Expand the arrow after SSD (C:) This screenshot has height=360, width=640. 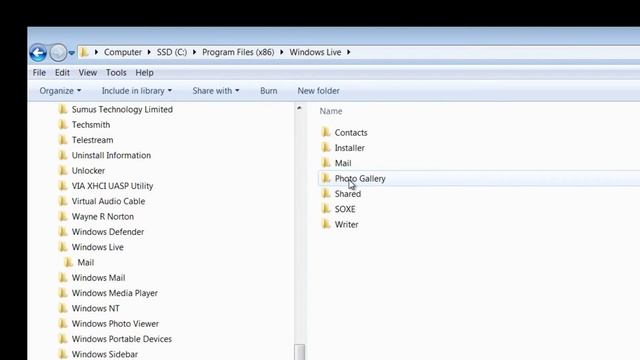pyautogui.click(x=194, y=52)
